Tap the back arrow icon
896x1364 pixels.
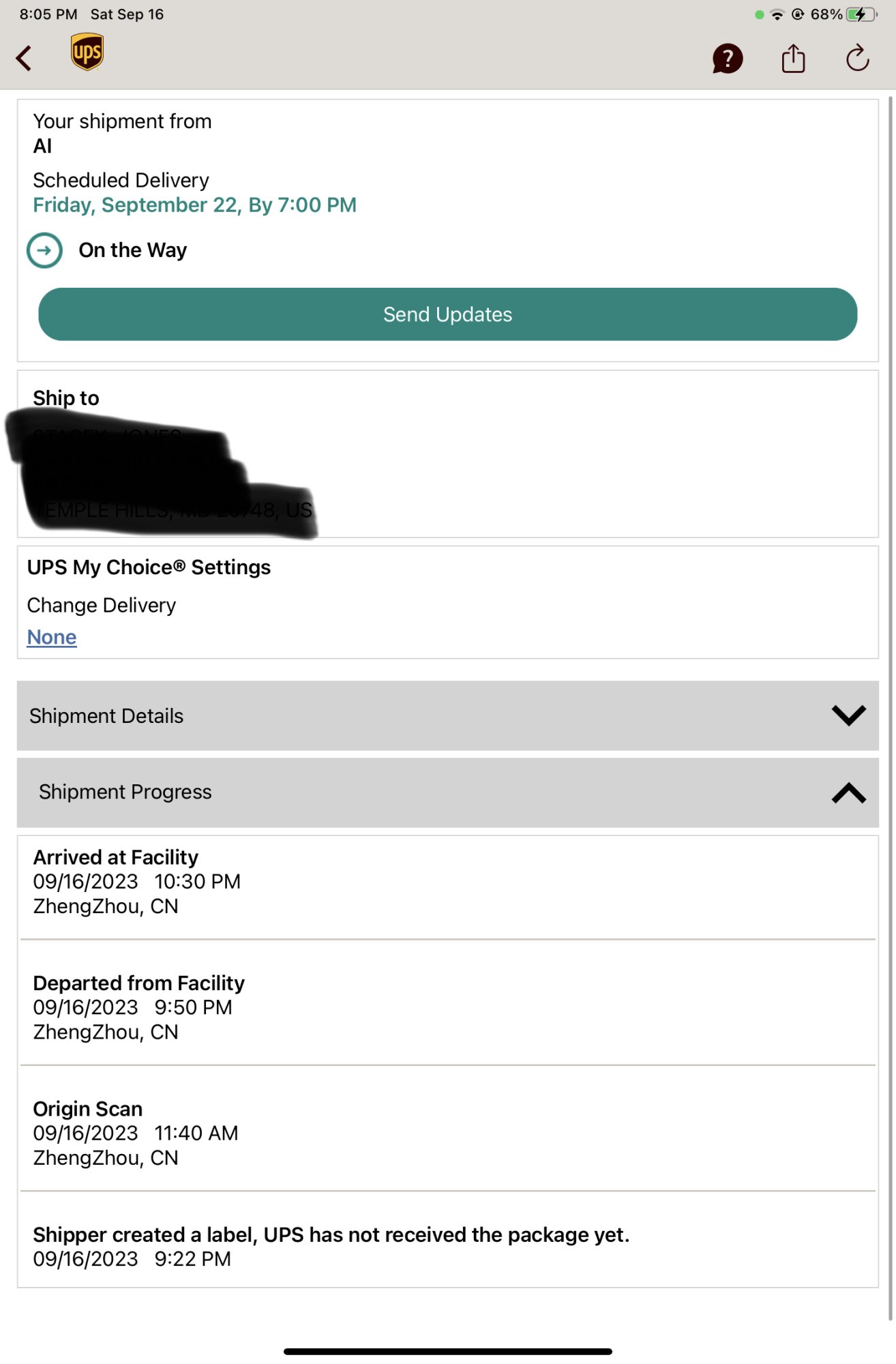[24, 59]
